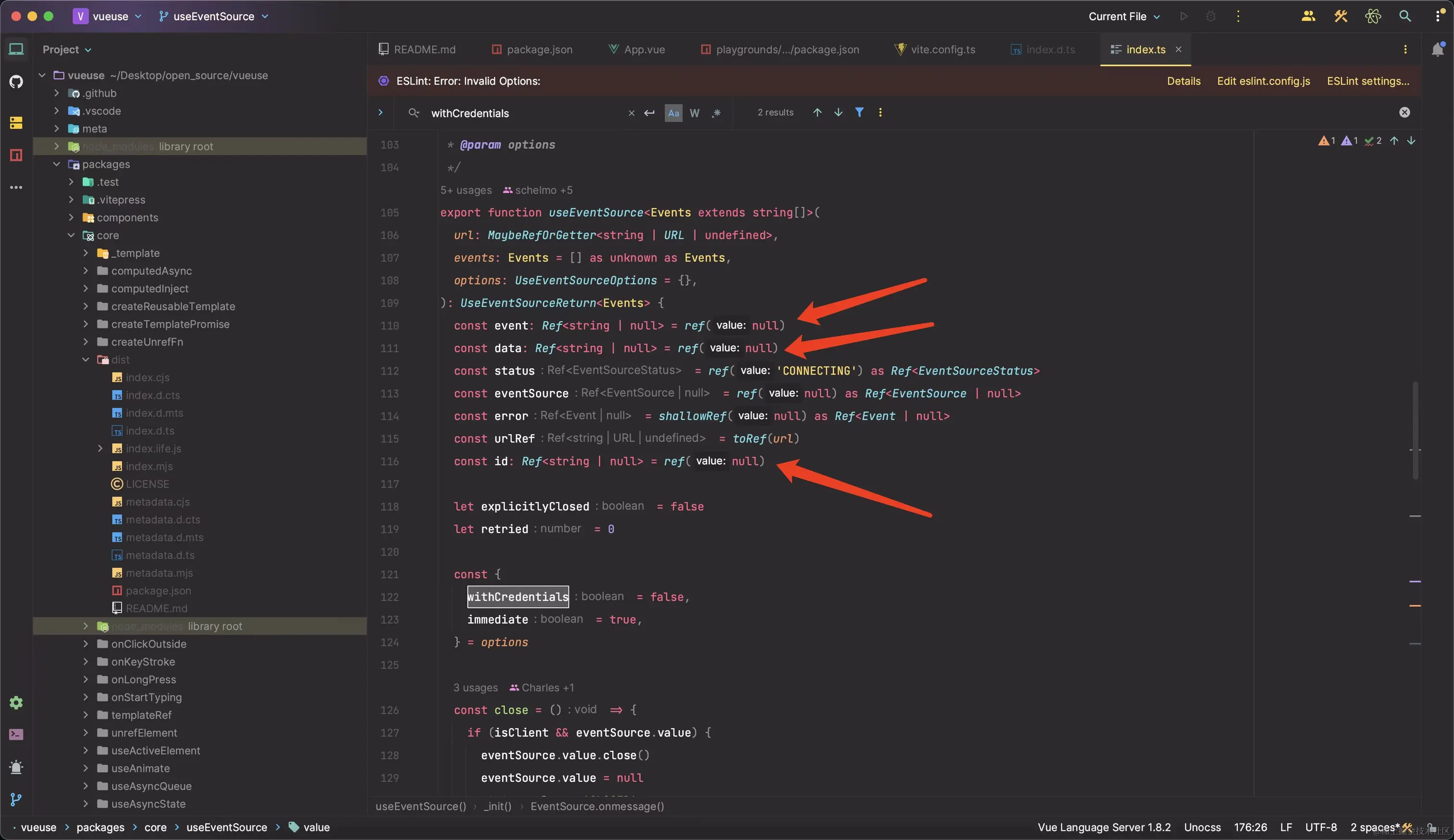Click core breadcrumb in navigation bar
The height and width of the screenshot is (840, 1454).
coord(155,827)
